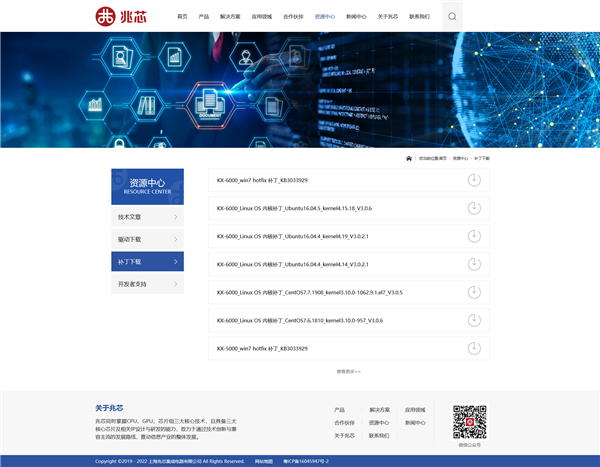This screenshot has width=600, height=467.
Task: Click the CentOS7.6.1810 kernel patch title
Action: 300,320
